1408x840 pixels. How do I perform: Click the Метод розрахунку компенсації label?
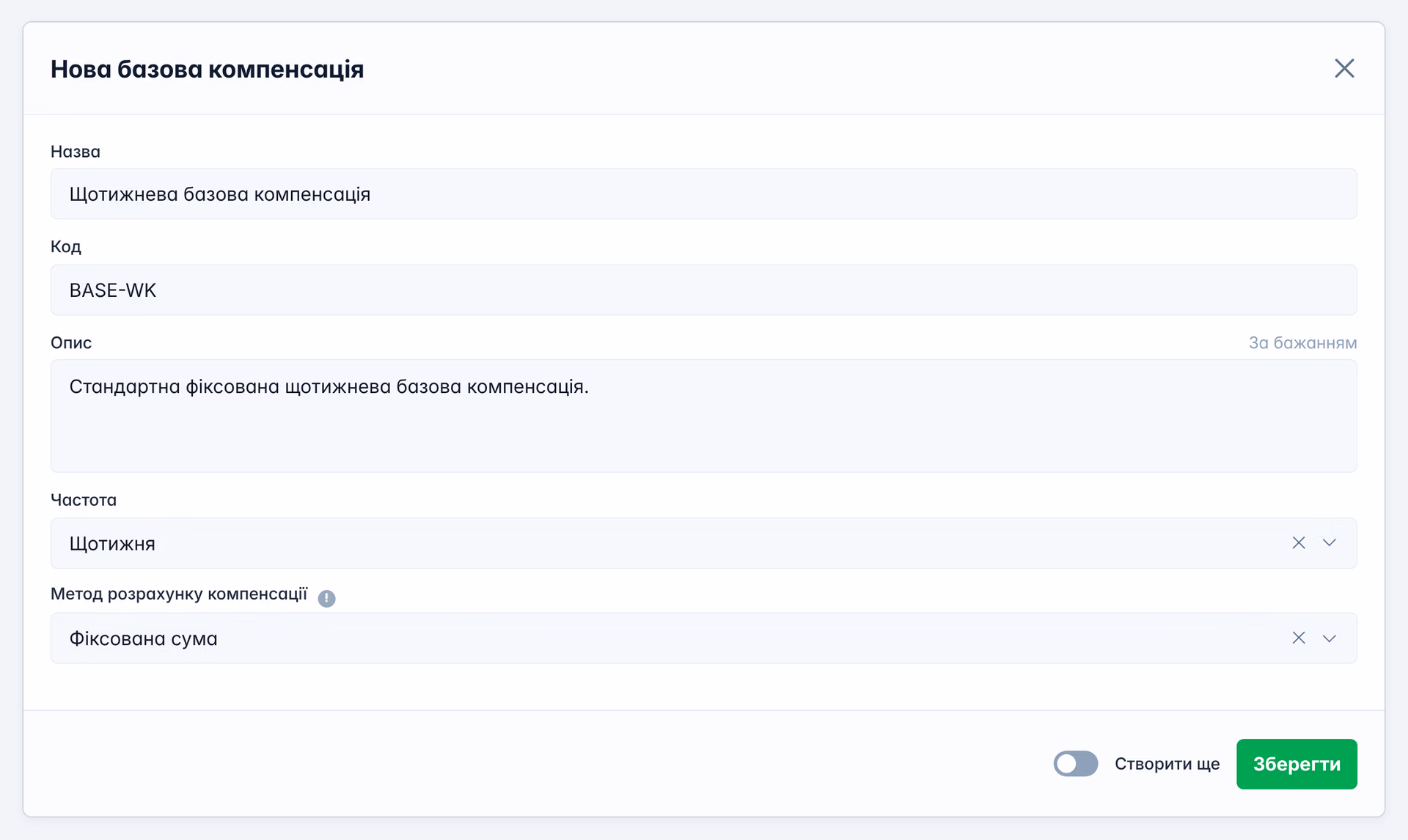coord(179,594)
